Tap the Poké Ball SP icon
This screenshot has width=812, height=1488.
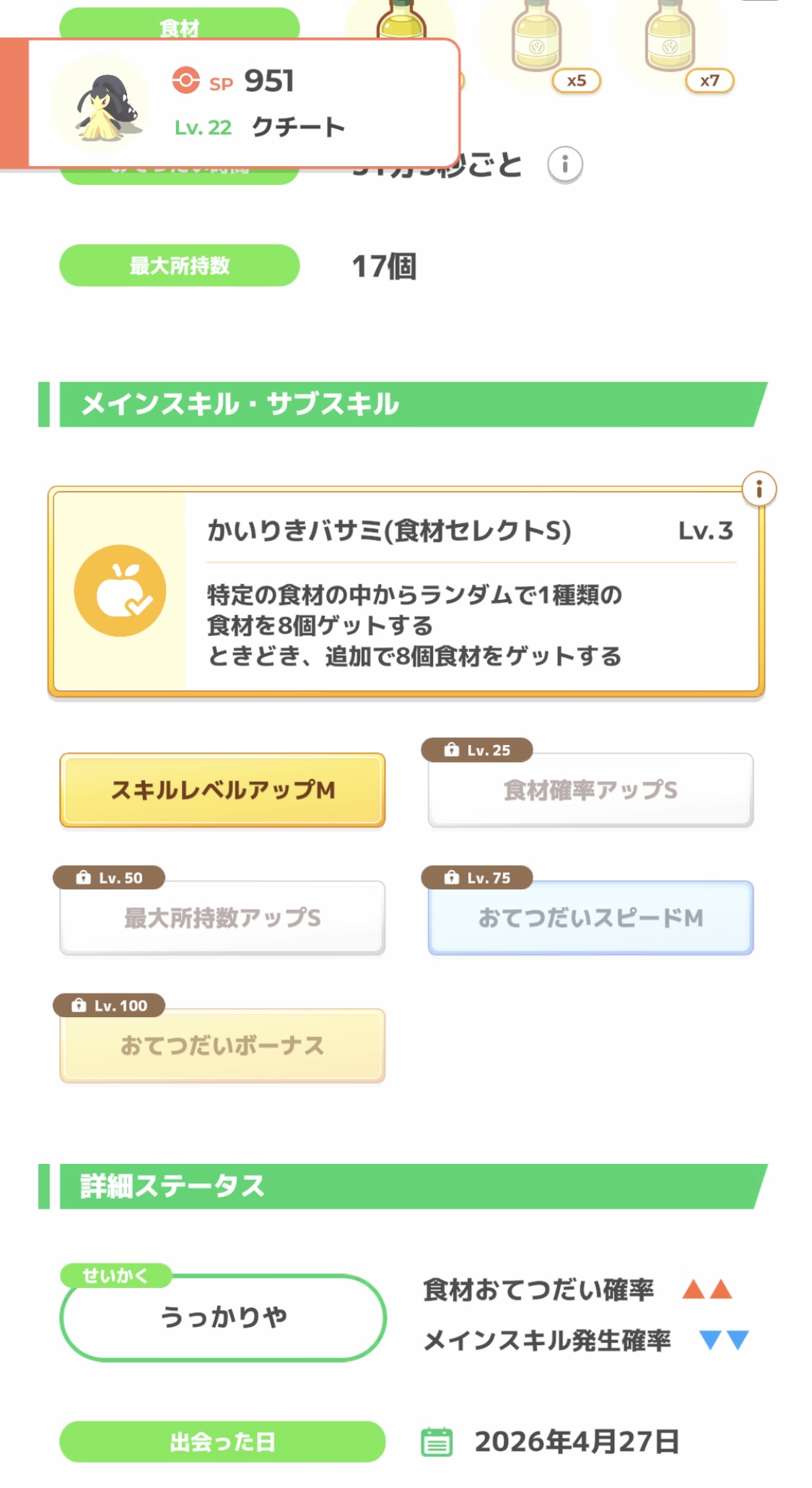(x=185, y=80)
